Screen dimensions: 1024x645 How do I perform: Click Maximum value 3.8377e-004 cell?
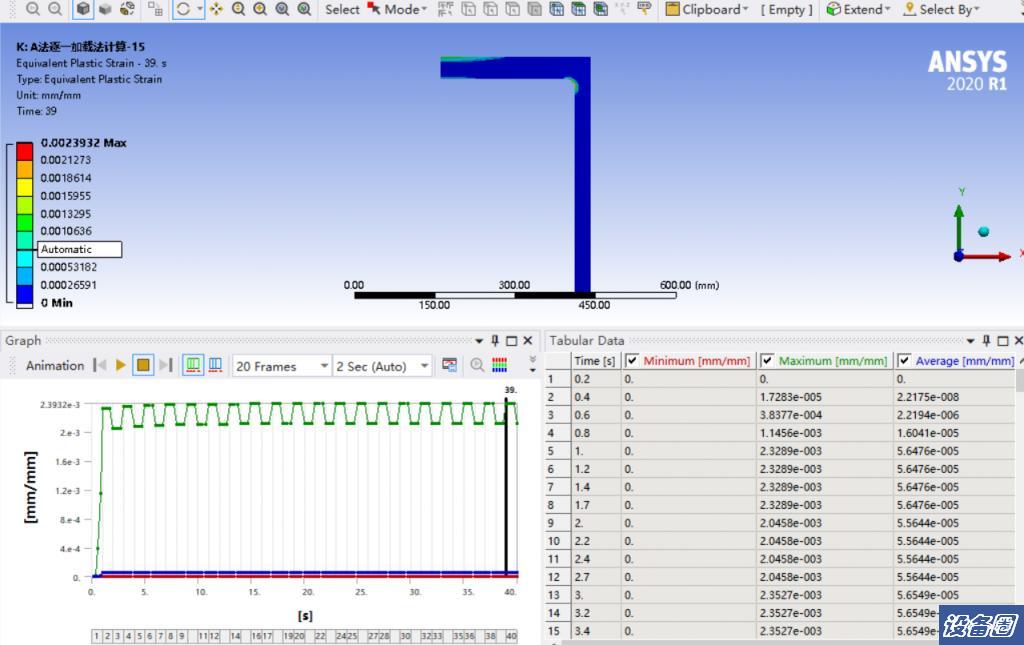click(825, 415)
